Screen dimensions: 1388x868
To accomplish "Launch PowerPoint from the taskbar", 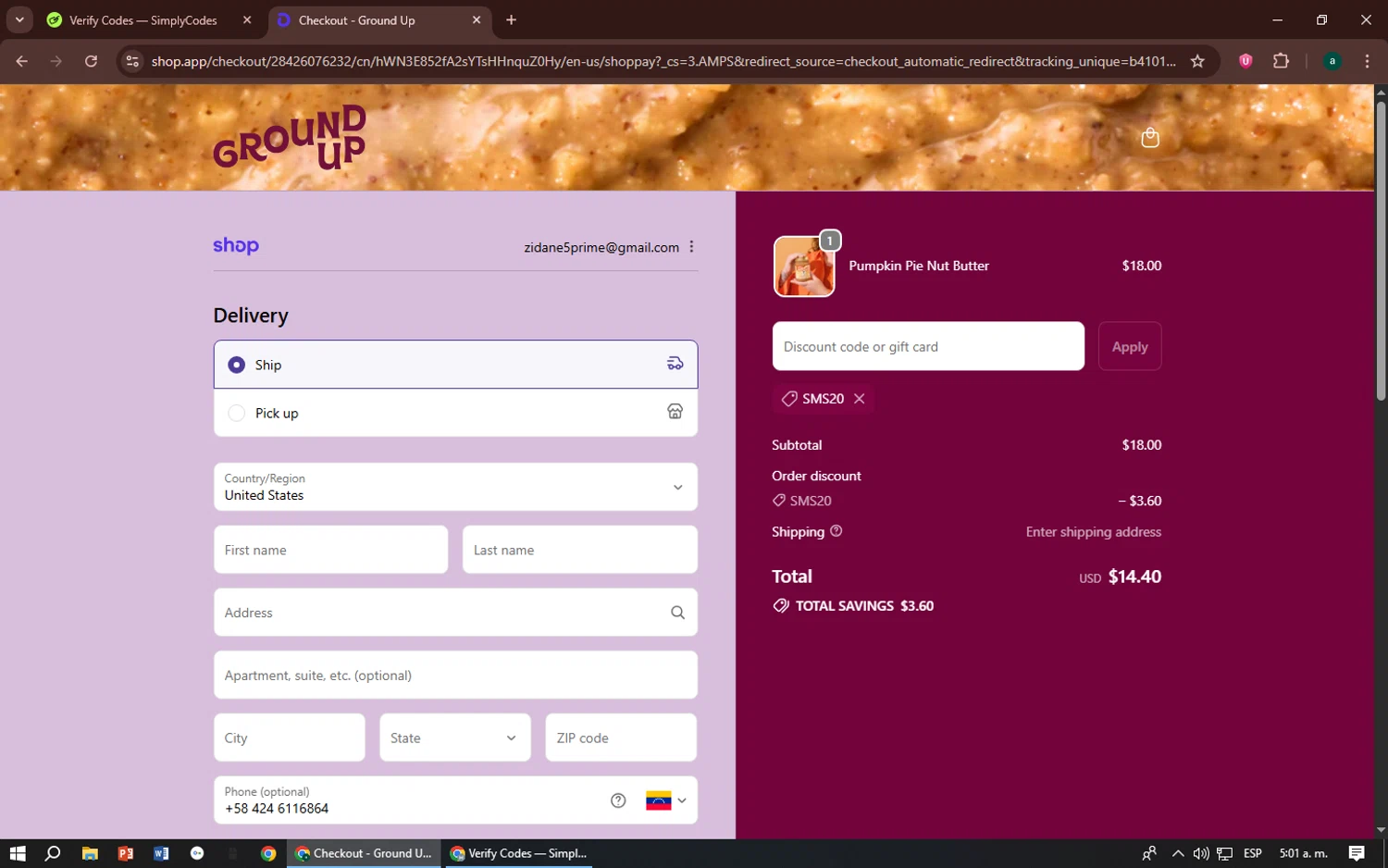I will [126, 853].
